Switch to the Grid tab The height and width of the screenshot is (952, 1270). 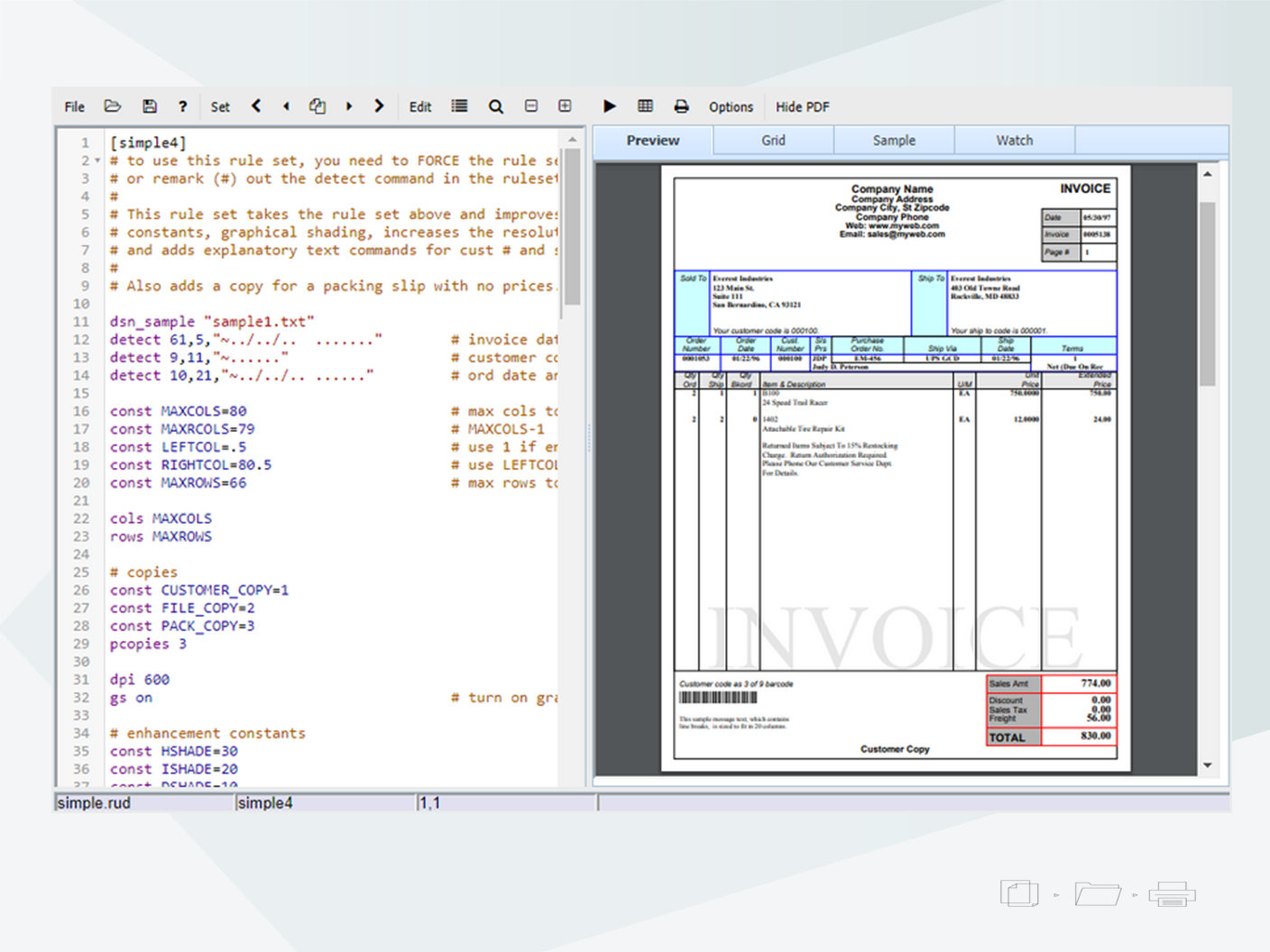(x=773, y=141)
